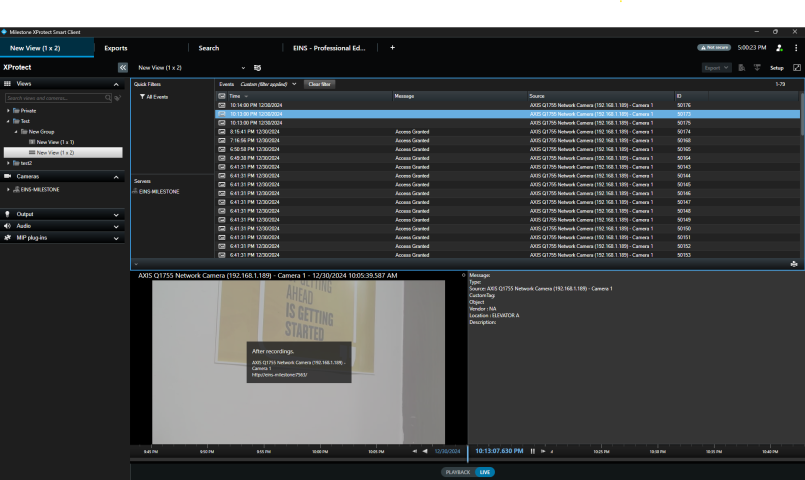The height and width of the screenshot is (480, 805).
Task: Pause the timeline playback
Action: [x=532, y=451]
